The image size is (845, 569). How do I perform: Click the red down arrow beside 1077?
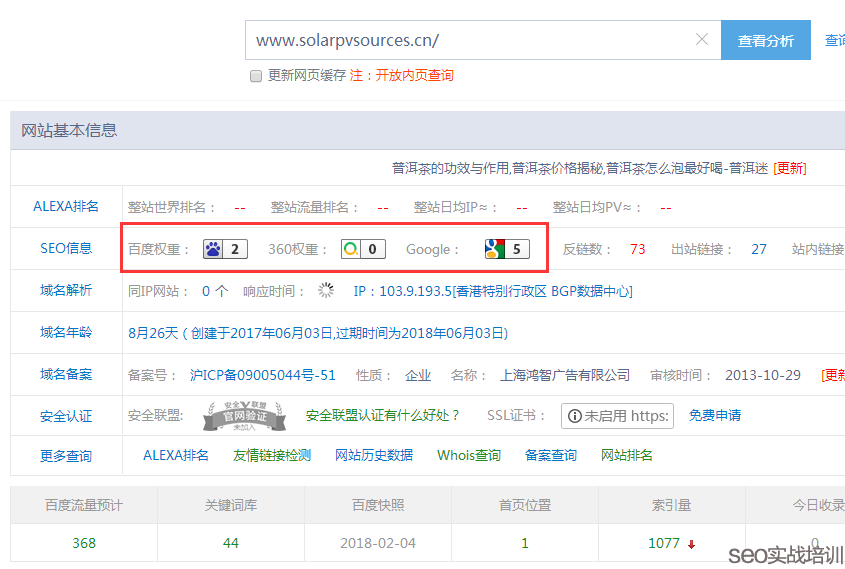[691, 544]
